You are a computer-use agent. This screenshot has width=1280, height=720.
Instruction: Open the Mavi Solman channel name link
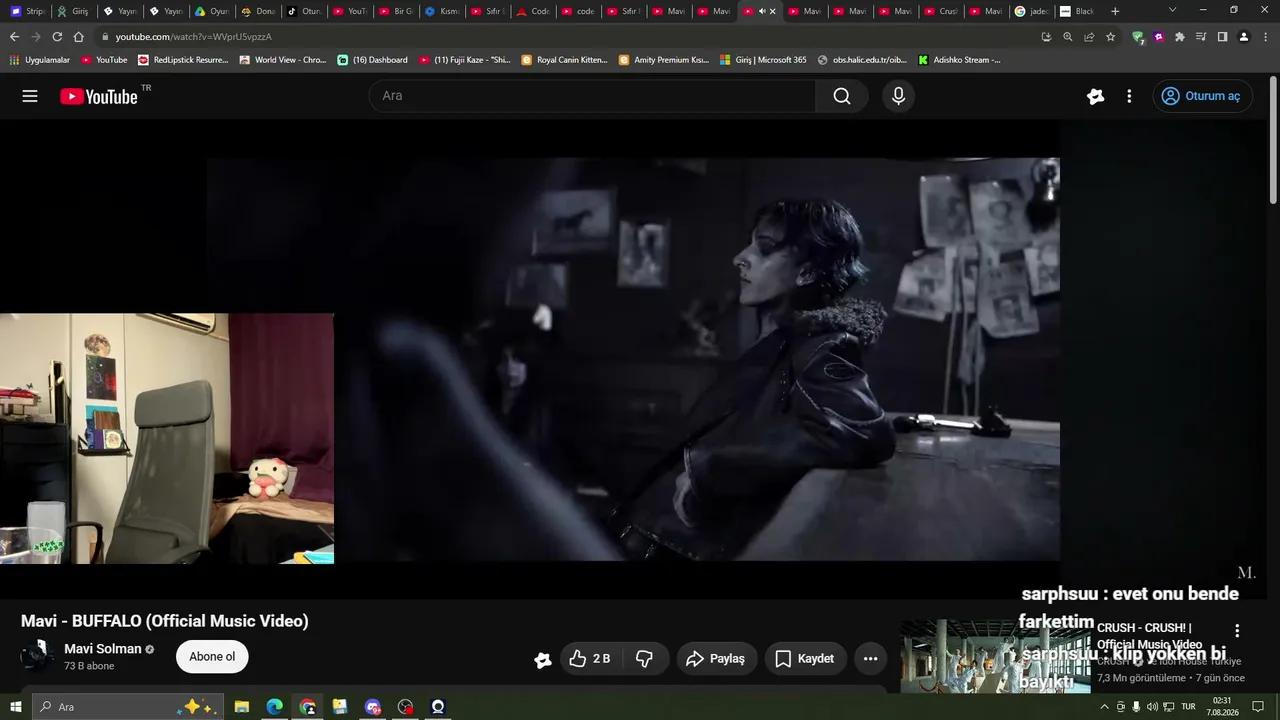103,649
